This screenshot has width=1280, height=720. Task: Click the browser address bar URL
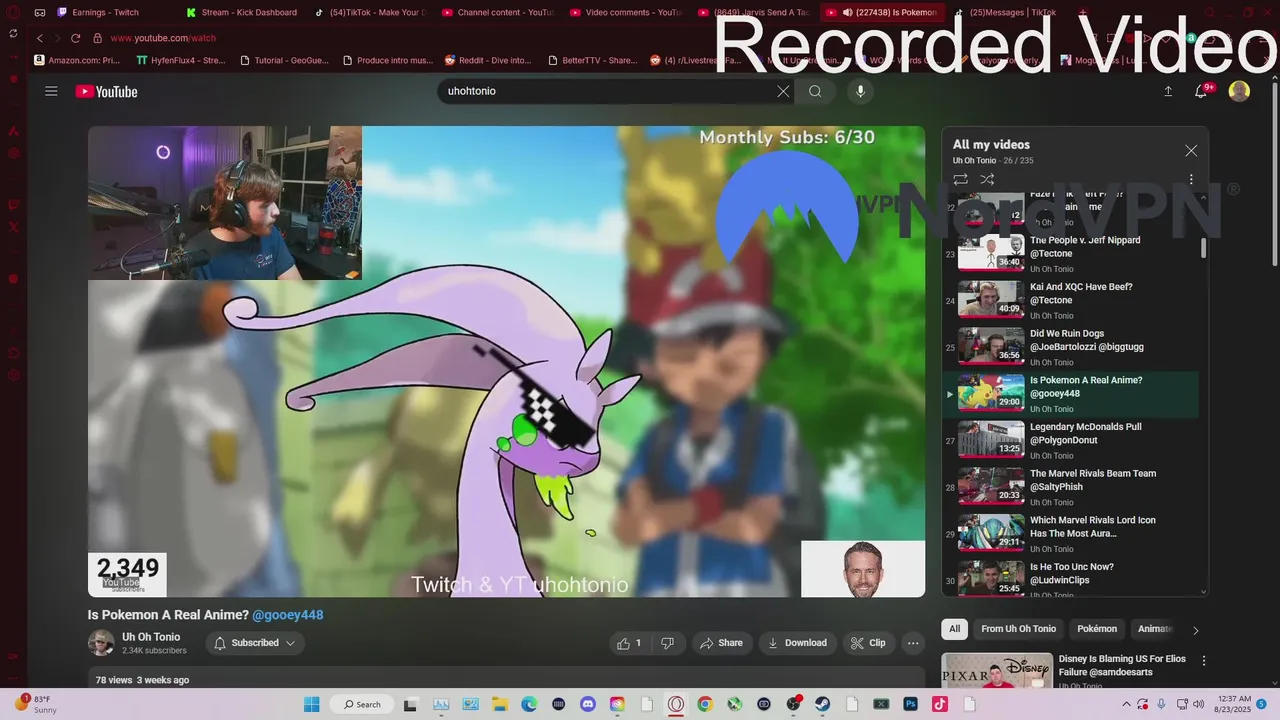[x=163, y=38]
